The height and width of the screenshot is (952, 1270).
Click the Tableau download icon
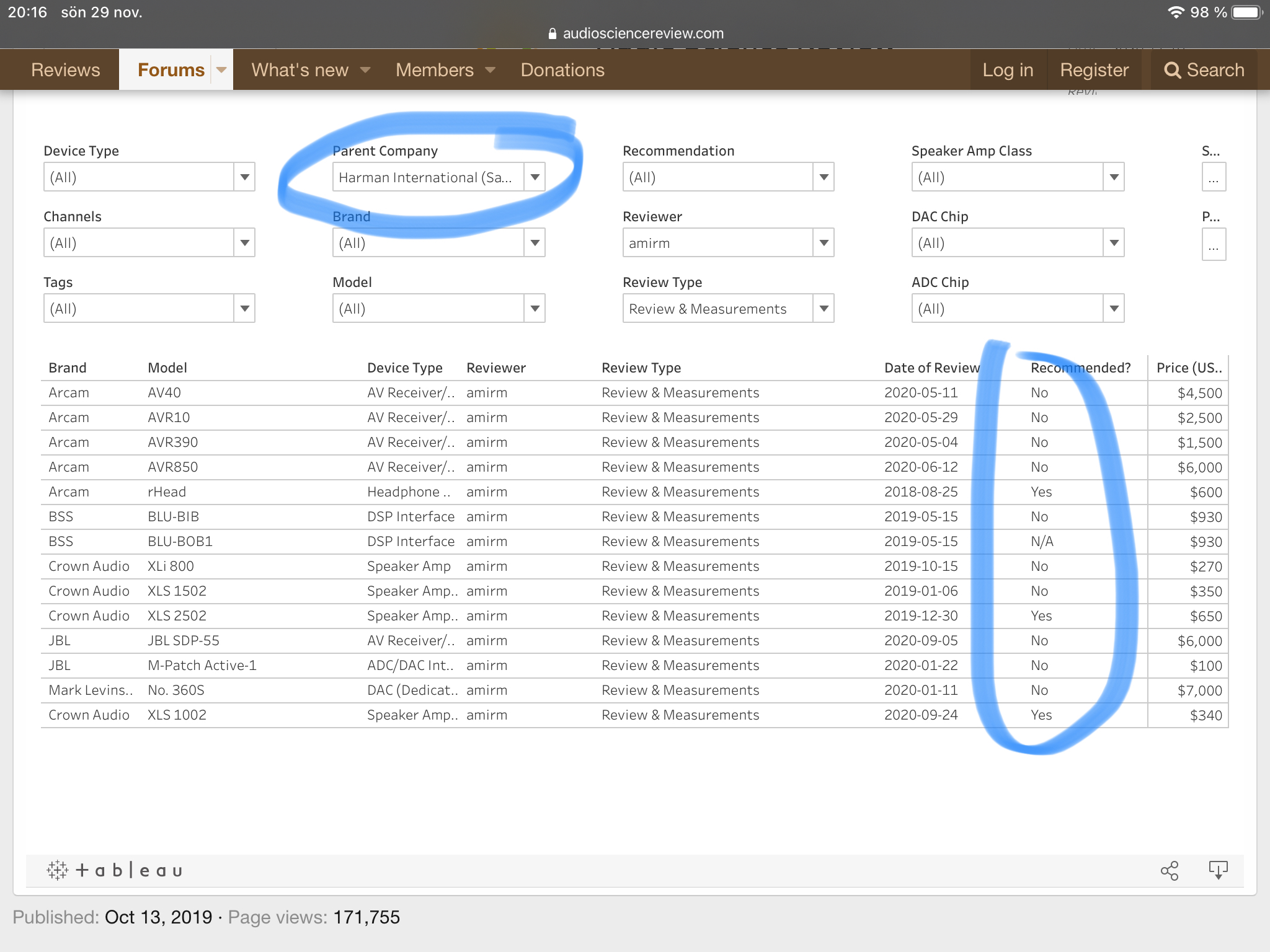(1218, 870)
